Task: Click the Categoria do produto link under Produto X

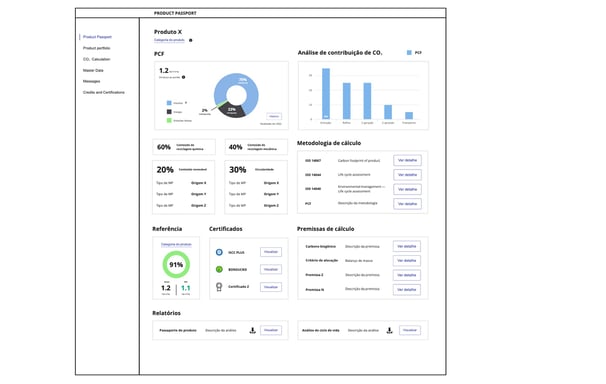Action: click(x=169, y=40)
